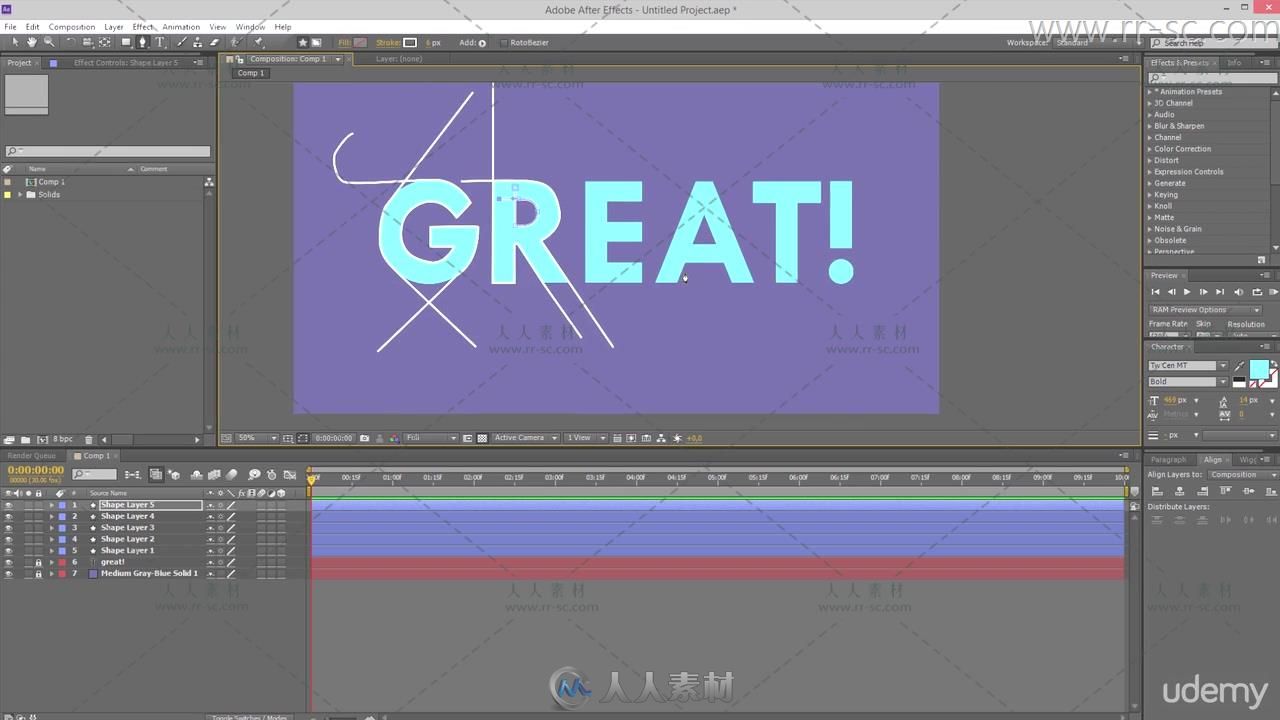The width and height of the screenshot is (1280, 720).
Task: Open the Bold font style dropdown
Action: point(1188,382)
